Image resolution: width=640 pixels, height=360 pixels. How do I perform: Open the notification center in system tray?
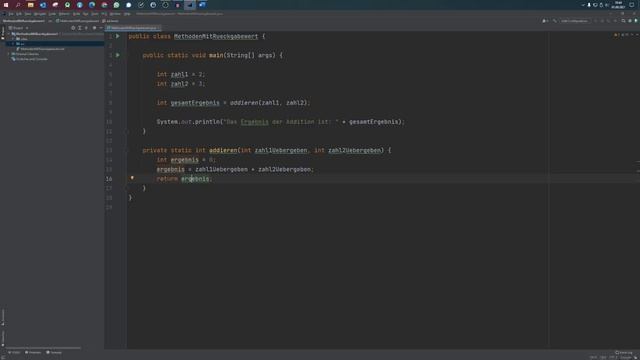coord(632,5)
